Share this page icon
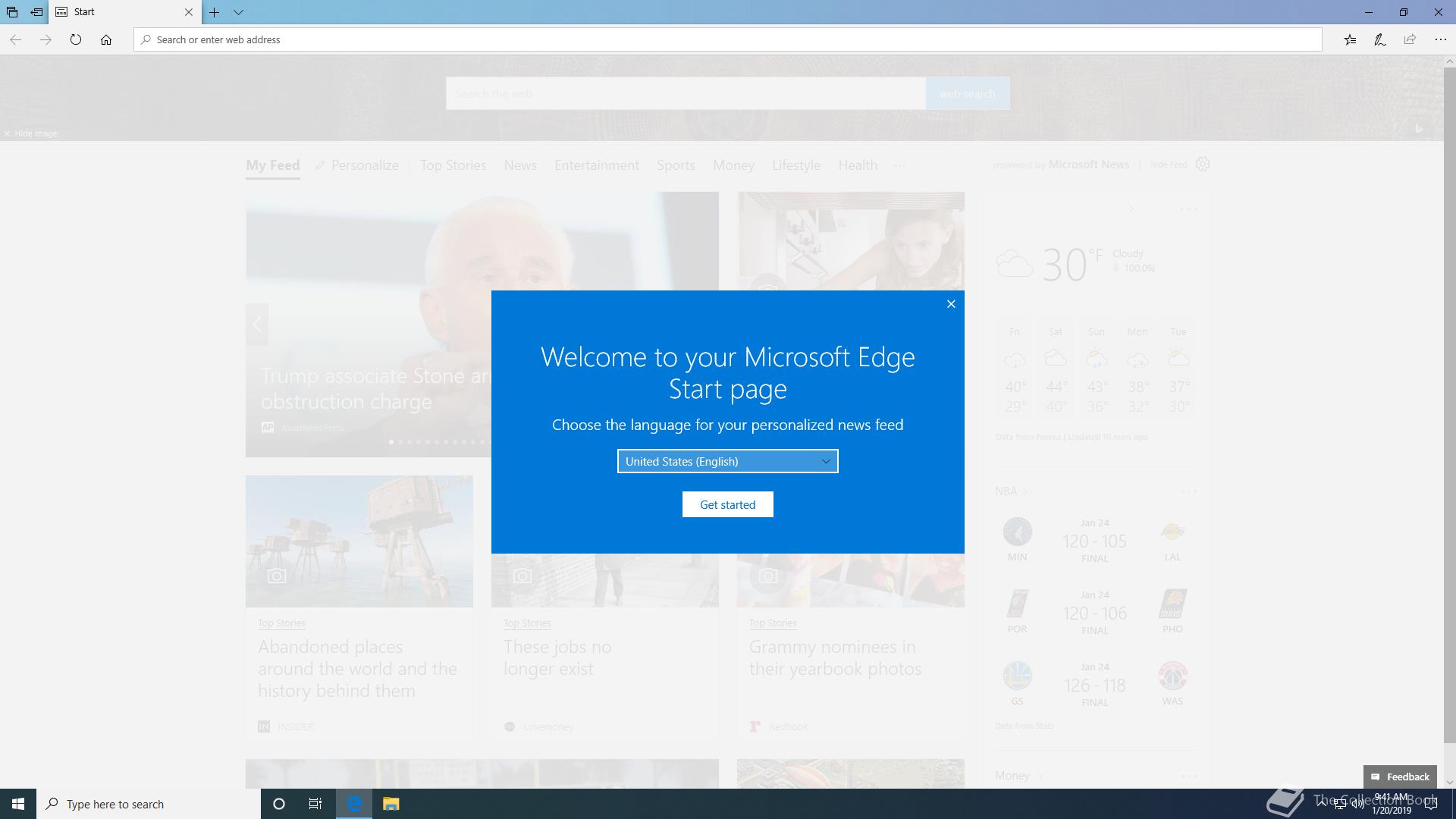This screenshot has height=819, width=1456. 1410,39
